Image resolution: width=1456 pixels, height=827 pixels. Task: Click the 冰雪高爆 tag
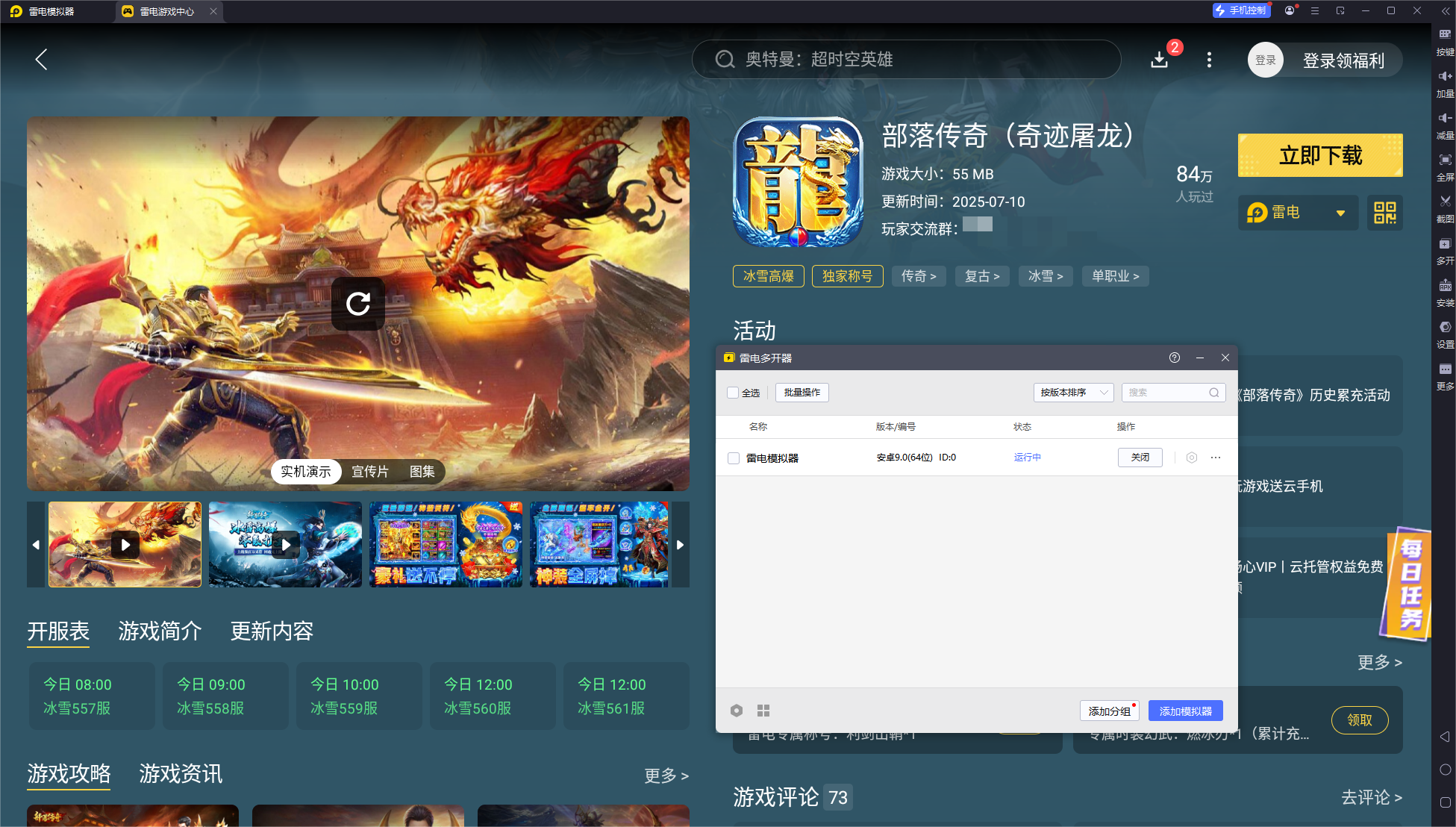point(769,276)
